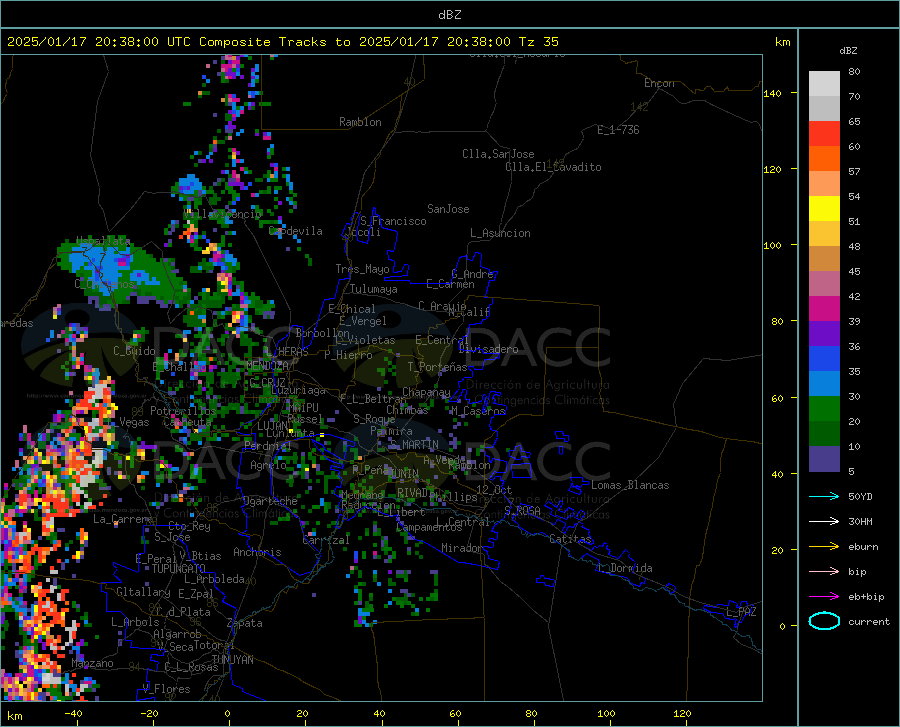
Task: Click the E_1-736 label
Action: tap(618, 130)
